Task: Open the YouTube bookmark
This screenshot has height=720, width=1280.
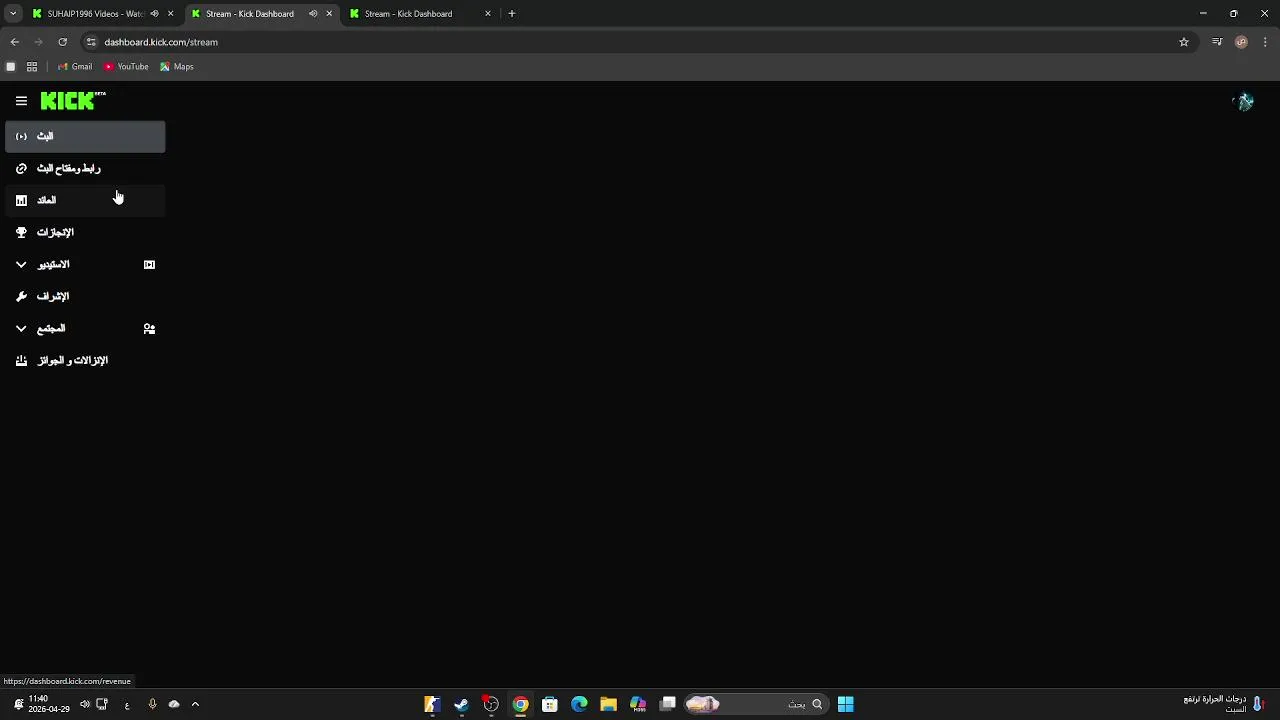Action: click(126, 67)
